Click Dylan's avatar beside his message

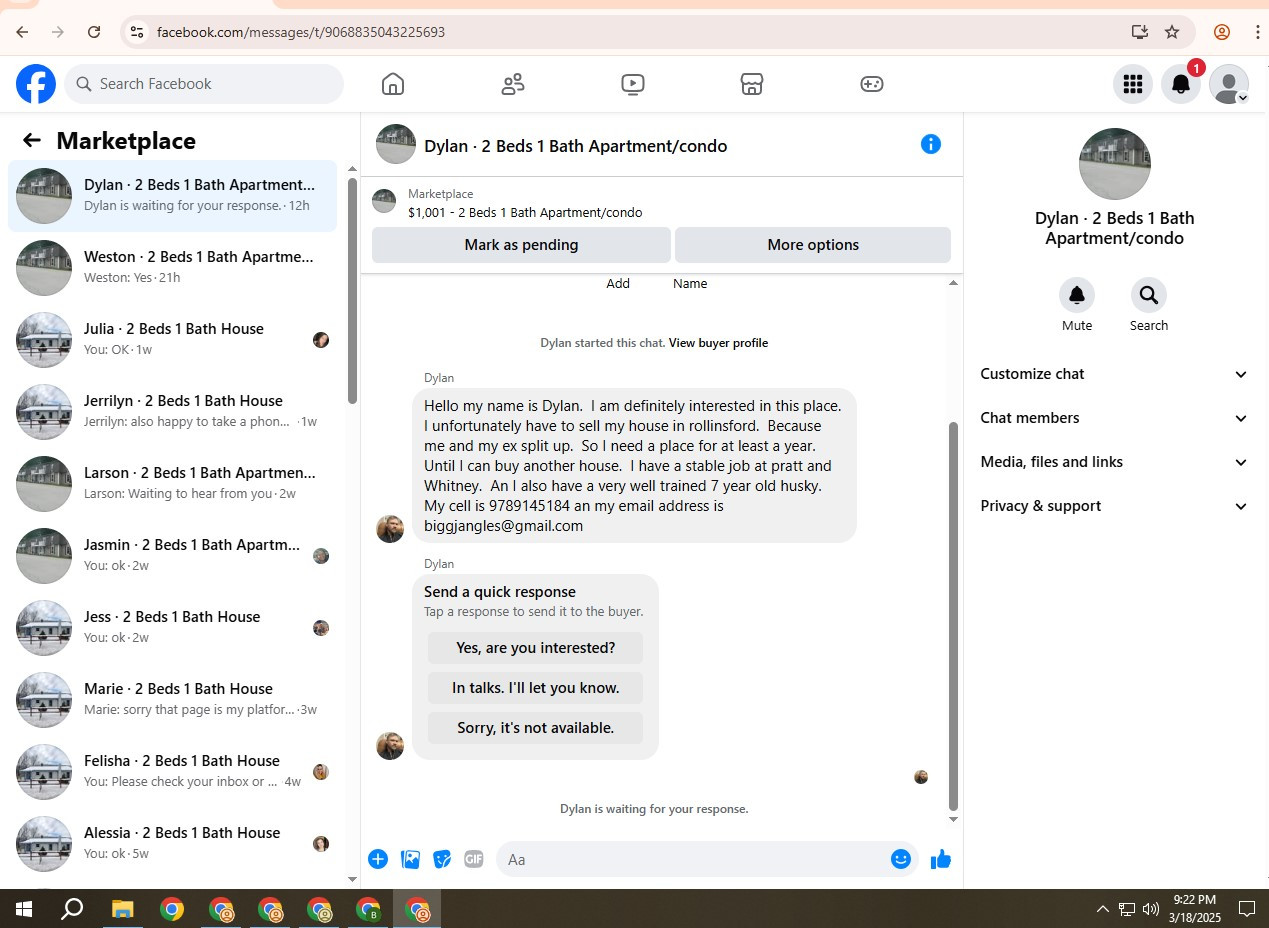coord(390,529)
